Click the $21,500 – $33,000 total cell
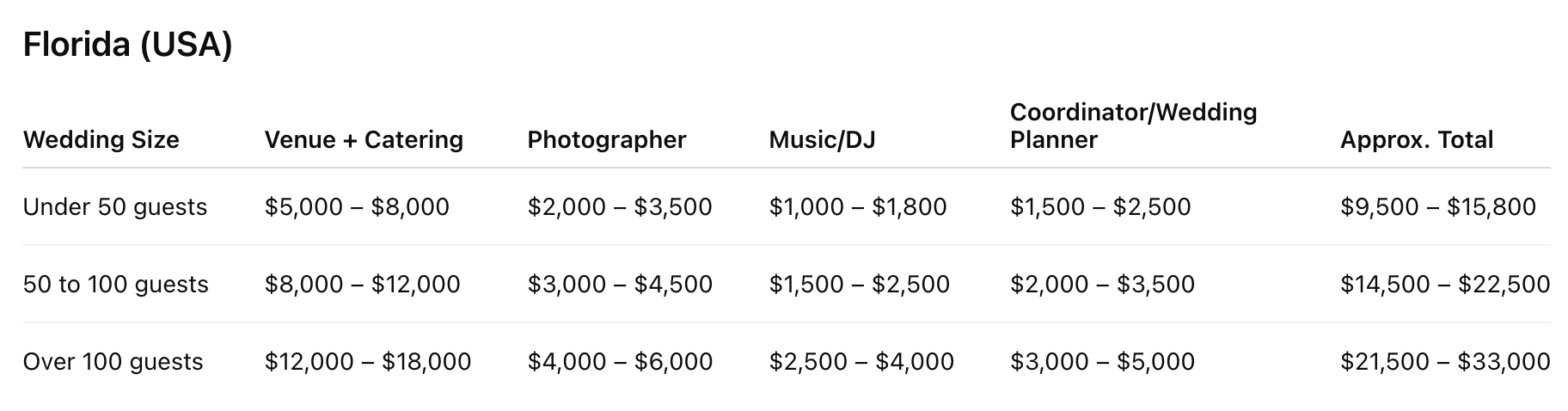Screen dimensions: 1568x411 (x=1444, y=362)
